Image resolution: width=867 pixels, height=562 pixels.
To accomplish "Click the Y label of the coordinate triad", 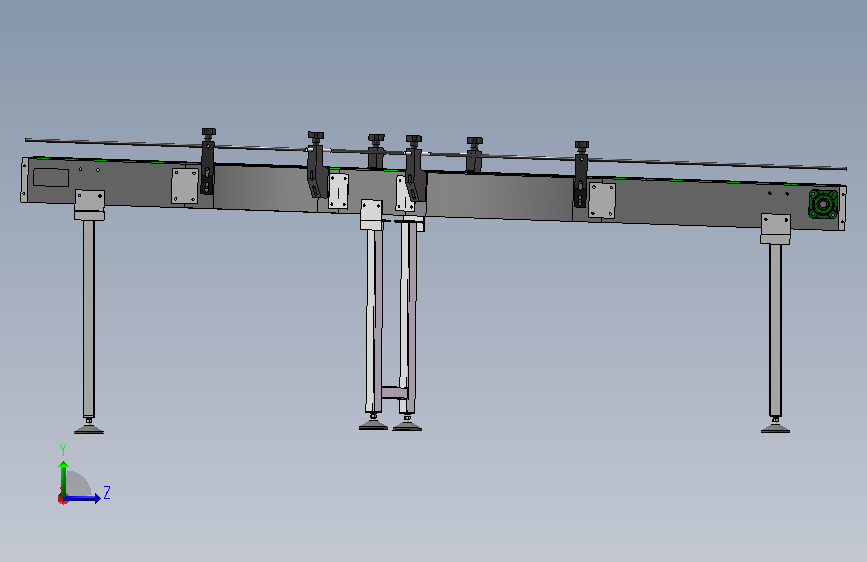I will (x=63, y=450).
